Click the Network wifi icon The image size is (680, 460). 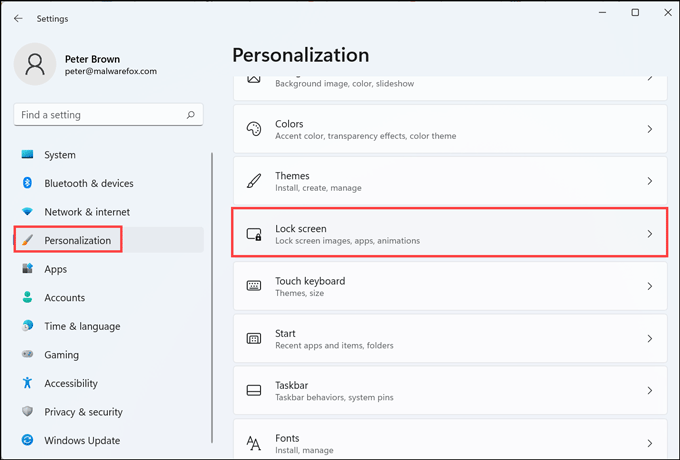click(27, 212)
